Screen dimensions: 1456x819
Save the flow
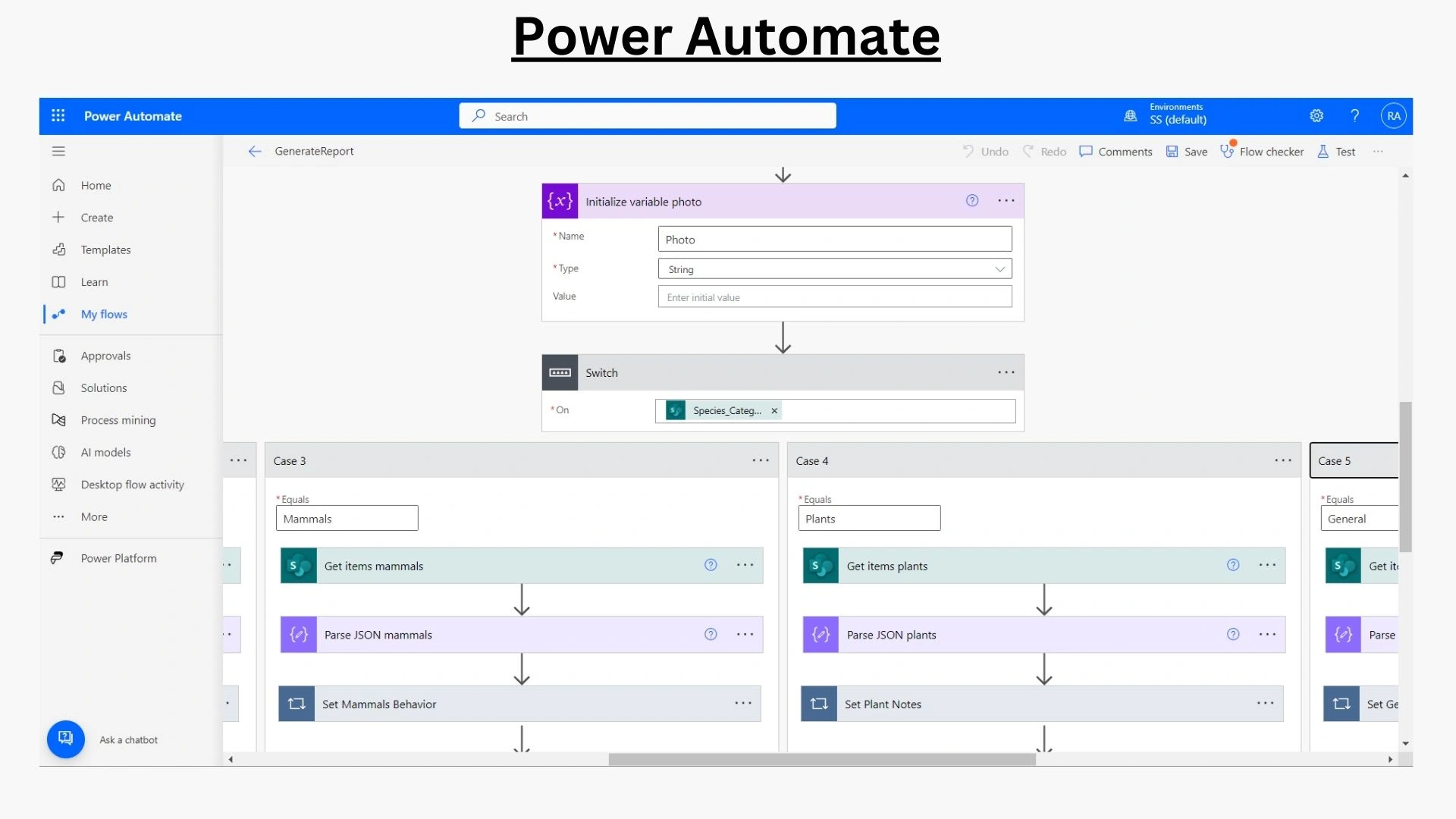(1187, 152)
